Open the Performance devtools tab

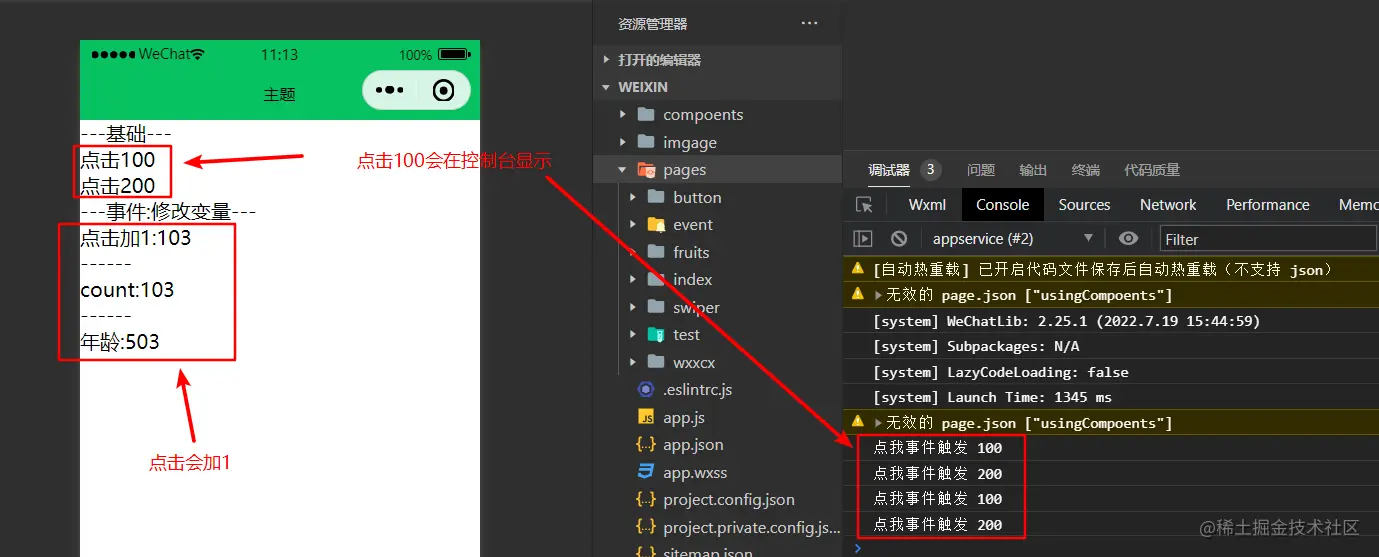(x=1267, y=205)
